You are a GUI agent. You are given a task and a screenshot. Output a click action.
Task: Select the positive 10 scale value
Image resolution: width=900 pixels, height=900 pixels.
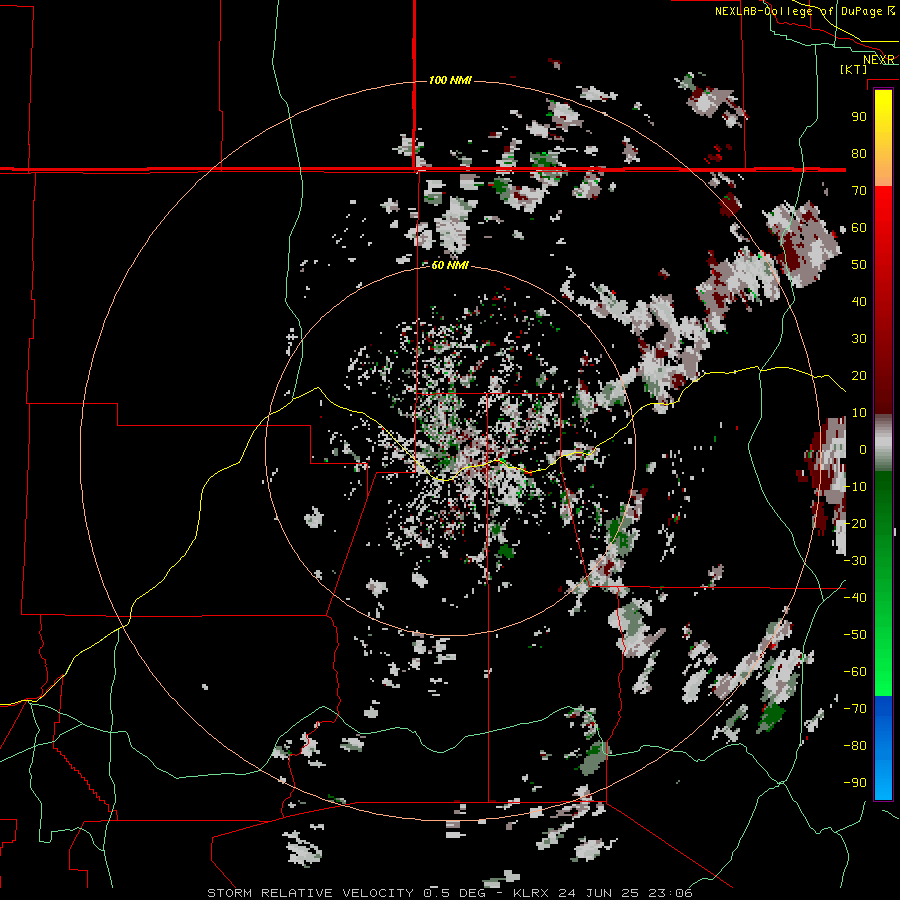tap(859, 413)
